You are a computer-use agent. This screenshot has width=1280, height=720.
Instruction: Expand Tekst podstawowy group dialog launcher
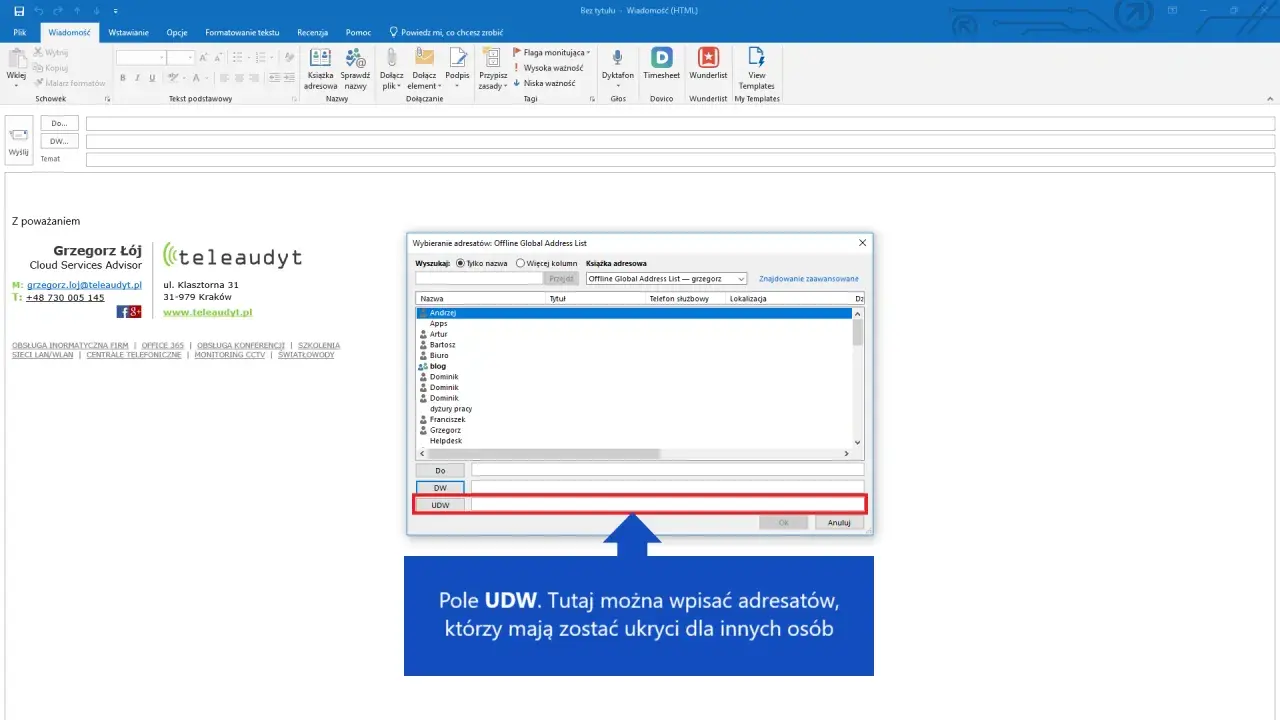[x=294, y=100]
